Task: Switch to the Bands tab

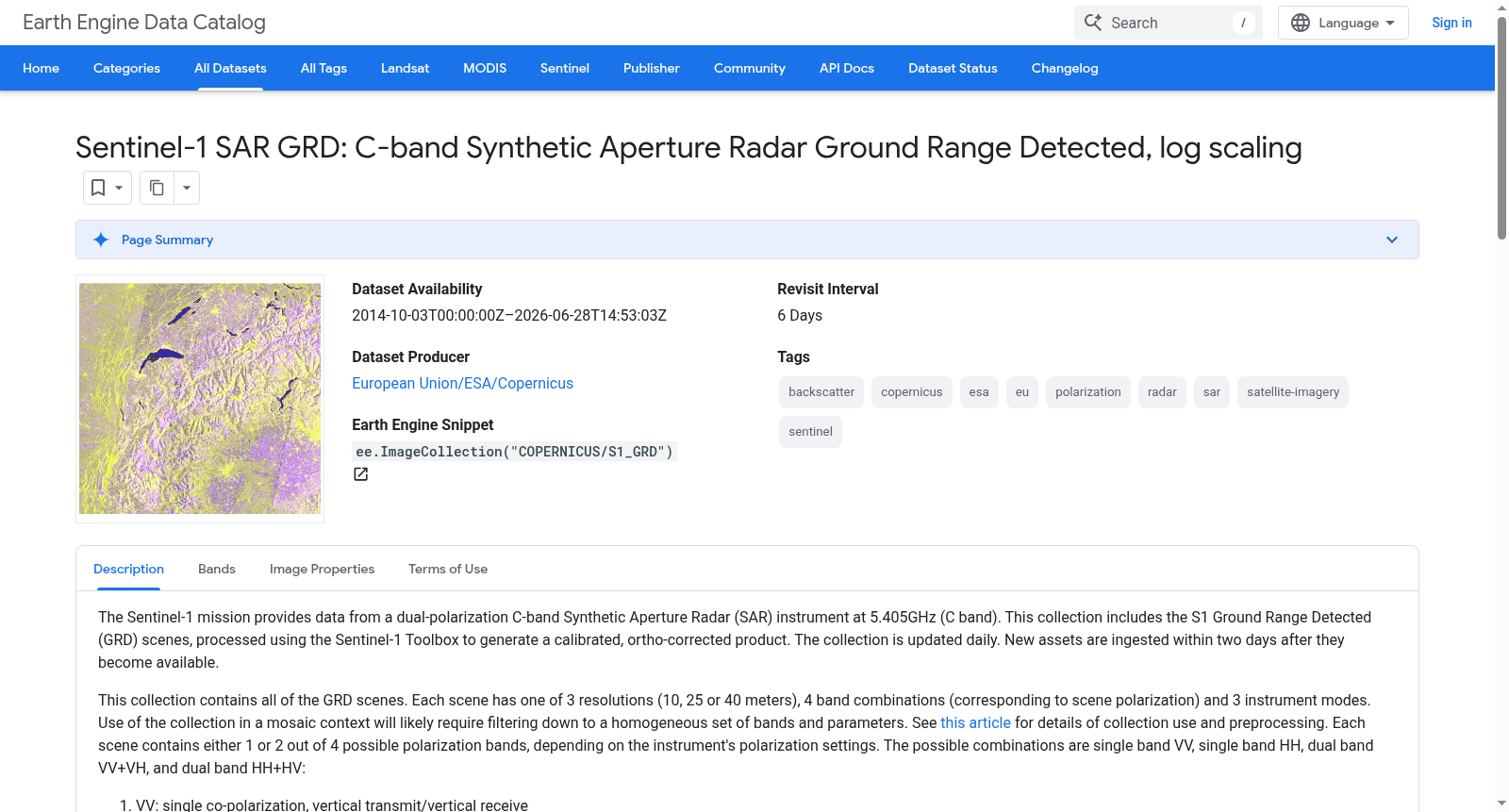Action: (217, 569)
